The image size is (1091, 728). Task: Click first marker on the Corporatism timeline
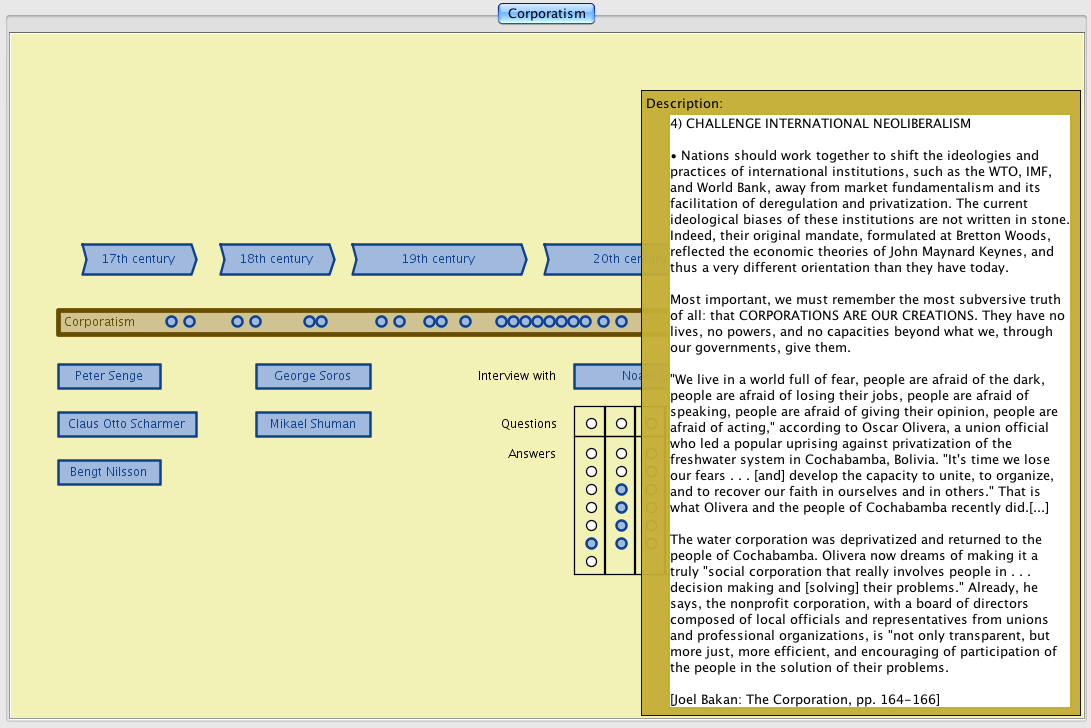coord(171,322)
